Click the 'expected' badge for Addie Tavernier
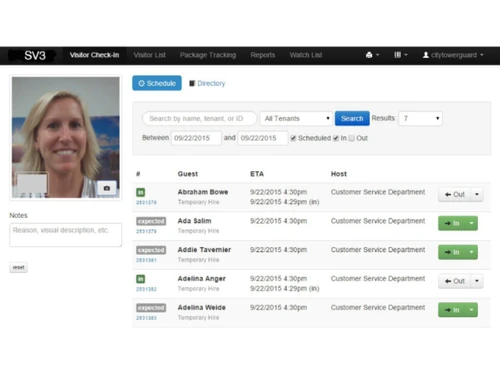The height and width of the screenshot is (375, 500). [x=151, y=250]
